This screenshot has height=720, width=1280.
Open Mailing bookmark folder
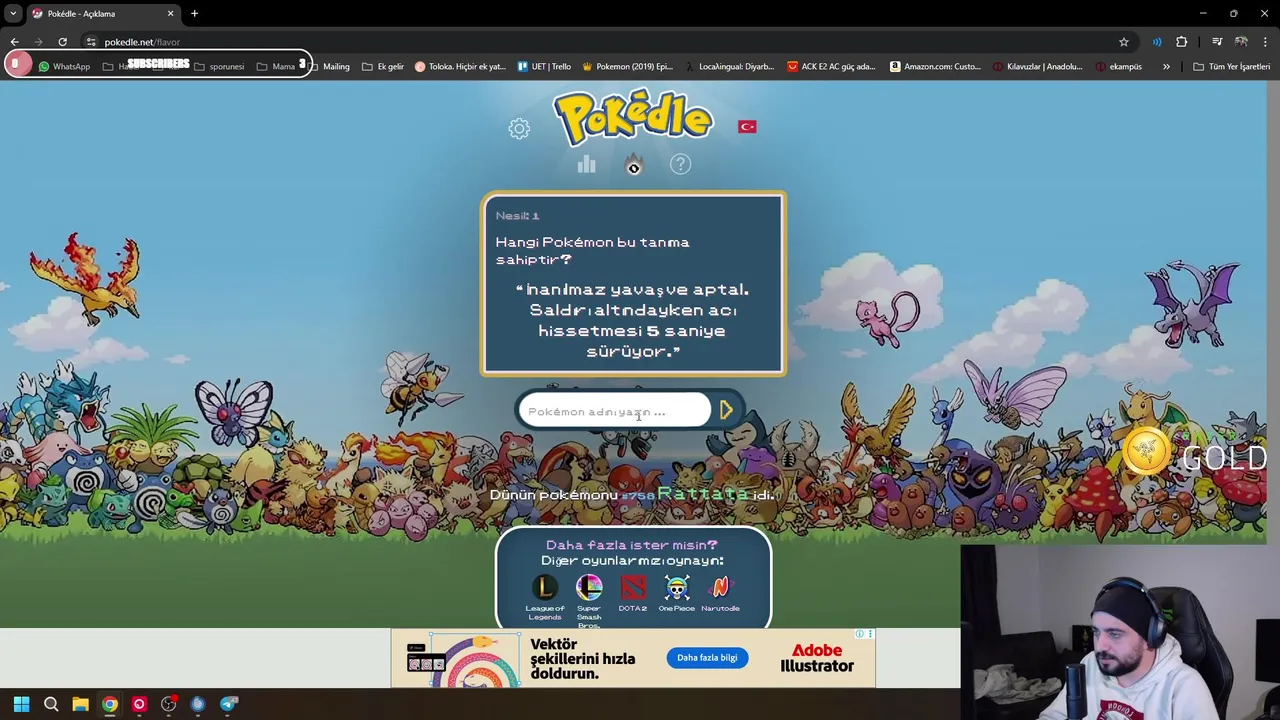point(329,66)
